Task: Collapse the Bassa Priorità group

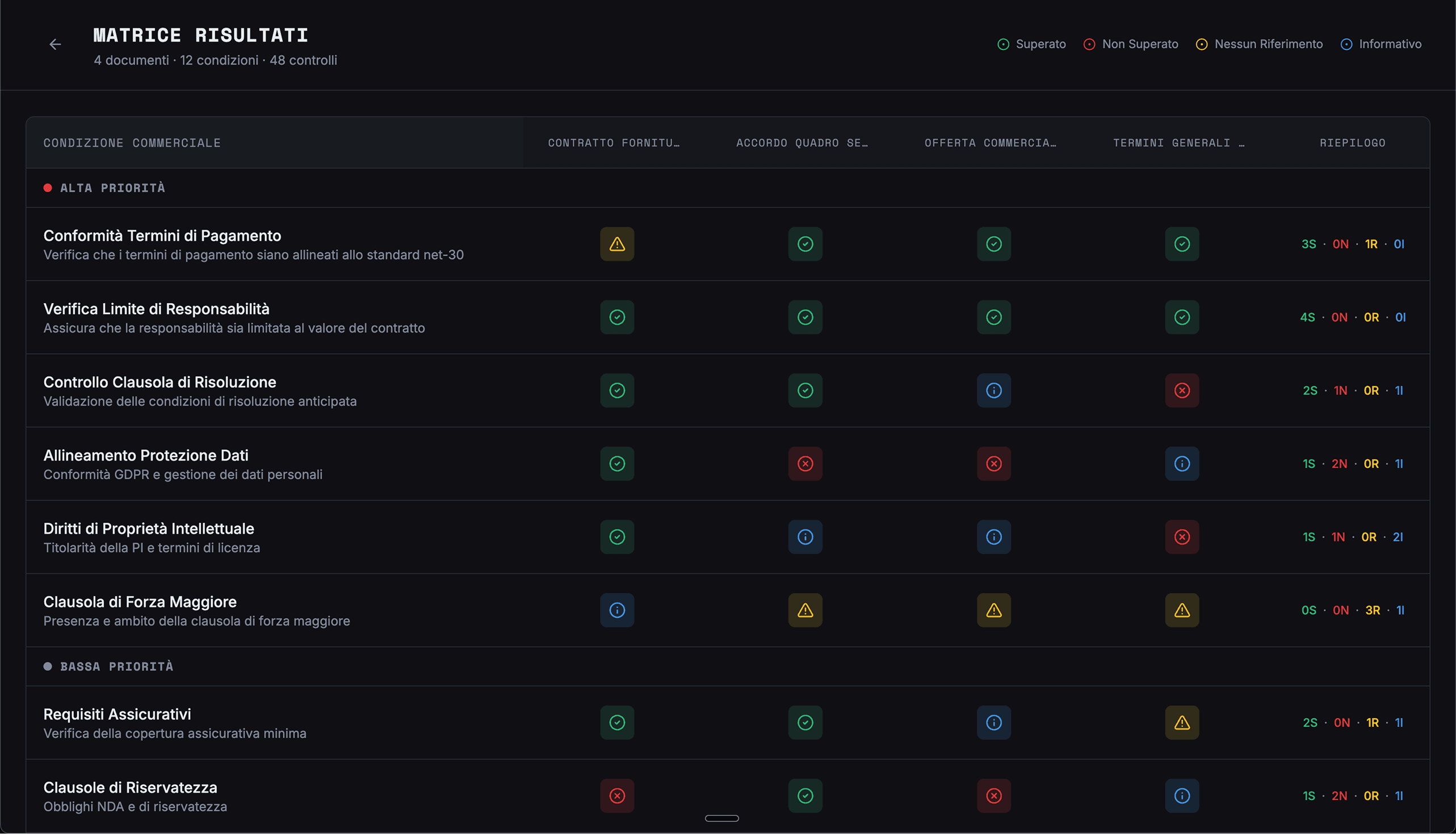Action: pyautogui.click(x=116, y=667)
